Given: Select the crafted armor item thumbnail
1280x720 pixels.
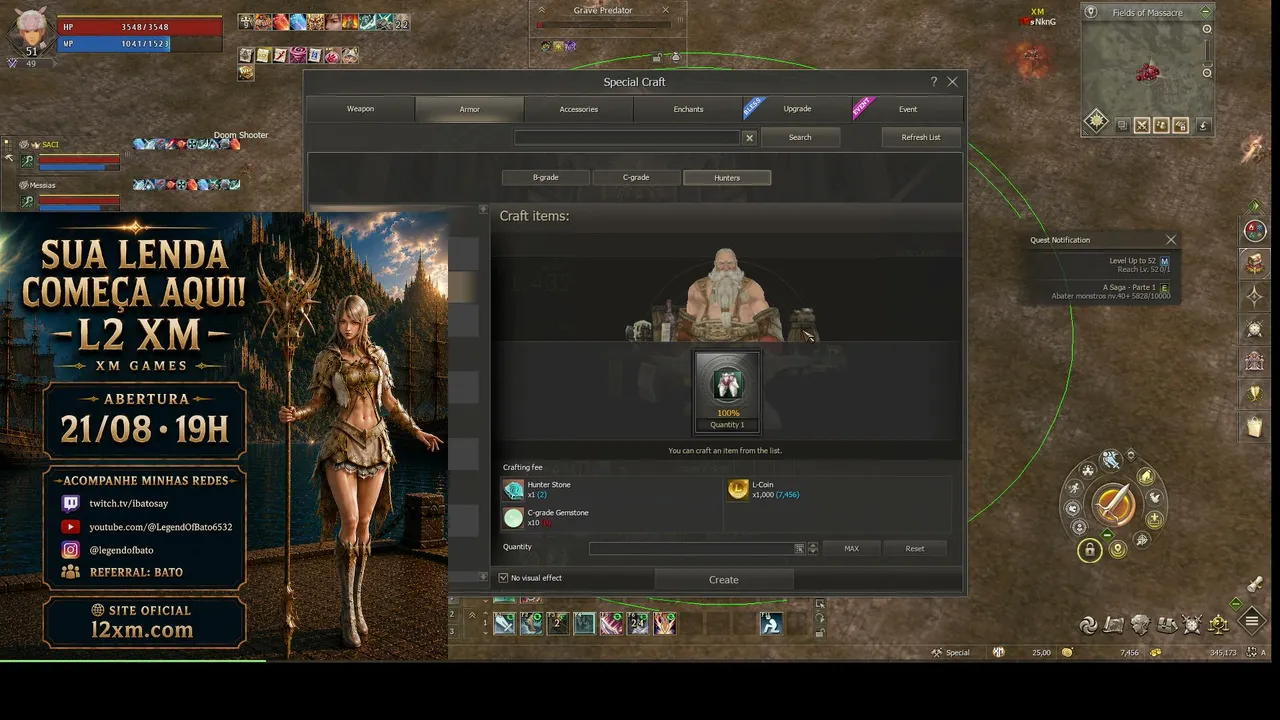Looking at the screenshot, I should pyautogui.click(x=727, y=385).
